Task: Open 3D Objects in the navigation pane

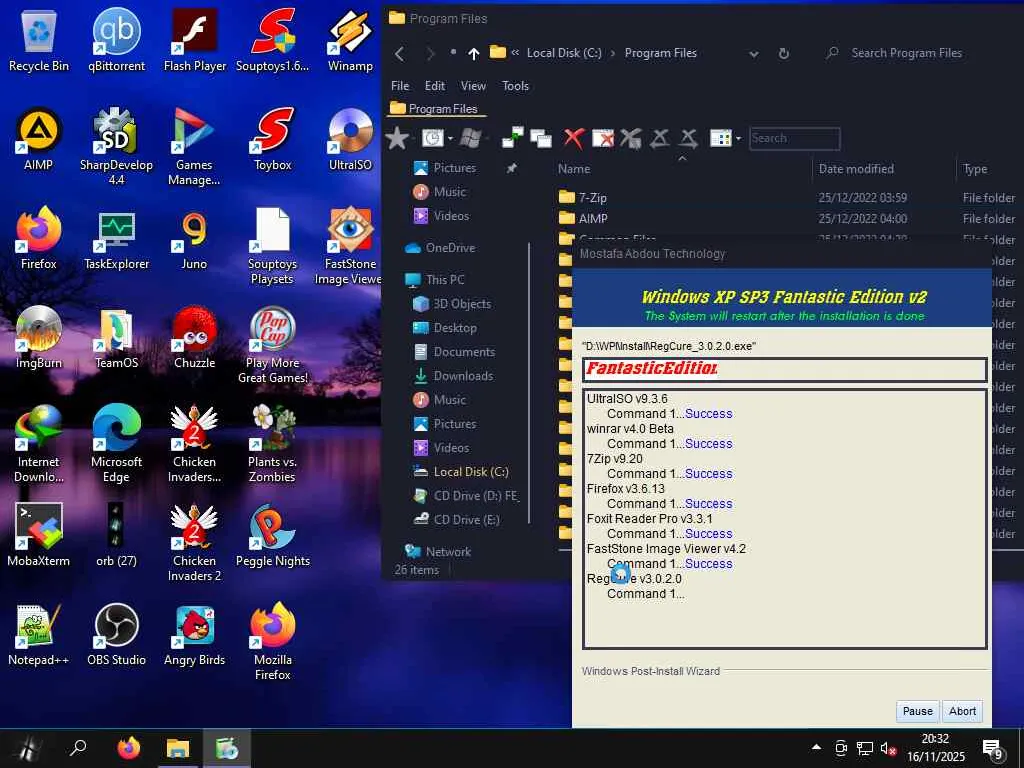Action: coord(452,304)
